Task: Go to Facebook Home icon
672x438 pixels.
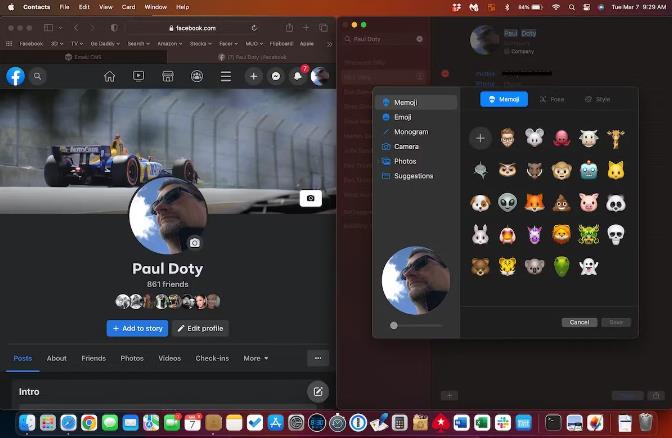Action: [x=110, y=76]
